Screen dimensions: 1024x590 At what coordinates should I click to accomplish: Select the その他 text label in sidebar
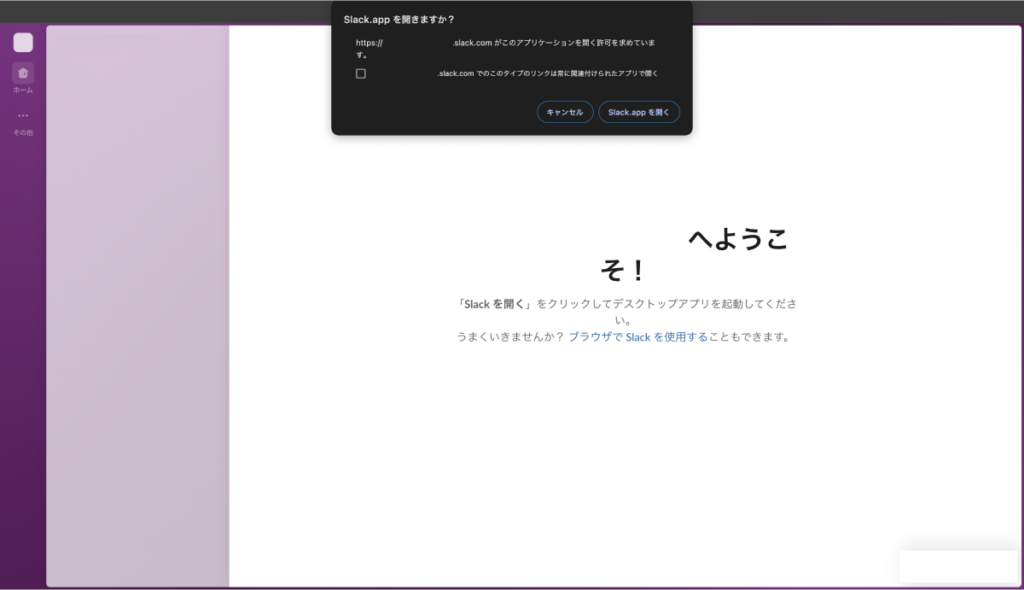tap(23, 132)
